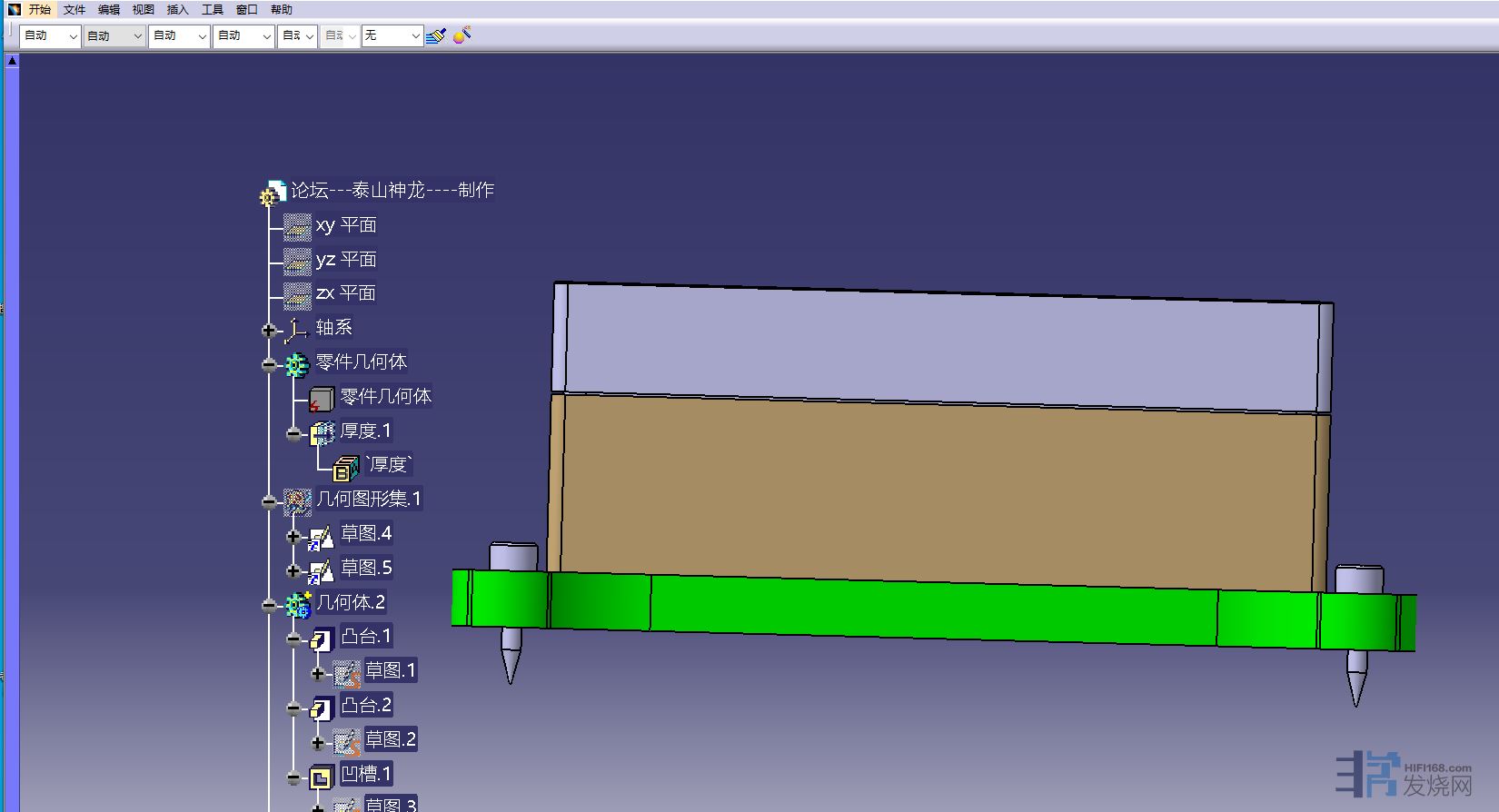1499x812 pixels.
Task: Expand the 草图.5 tree node
Action: tap(293, 571)
